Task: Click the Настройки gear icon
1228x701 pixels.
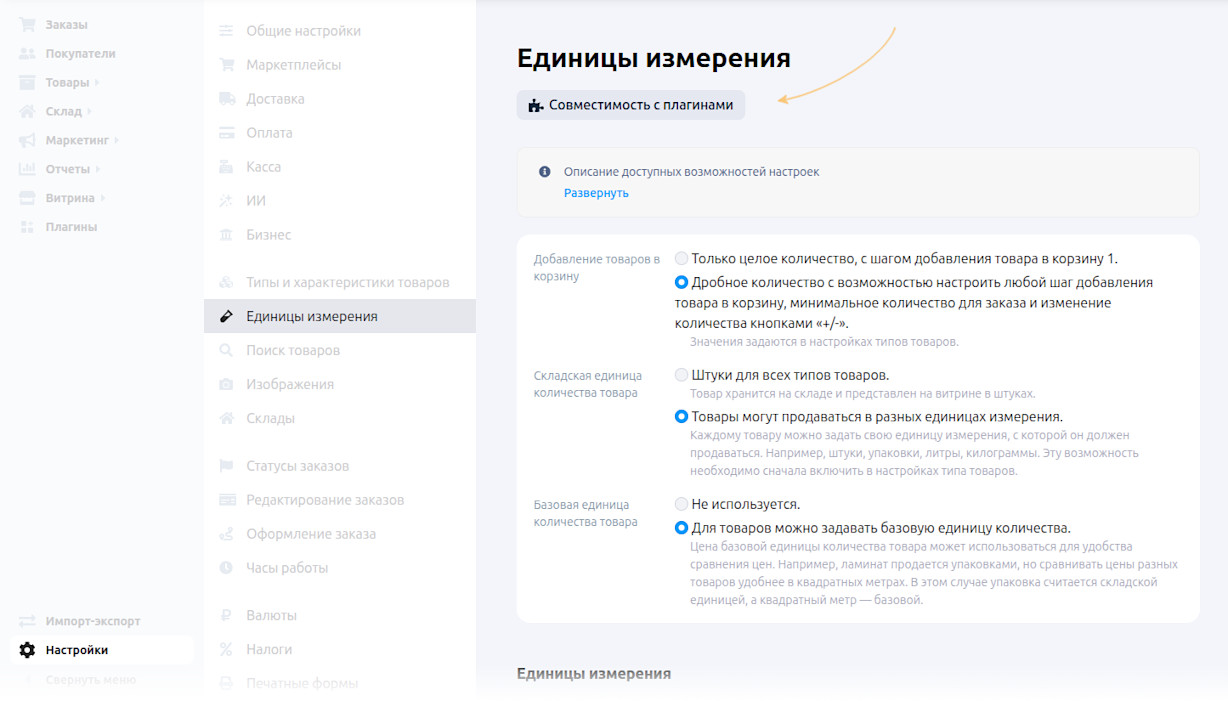Action: pos(26,650)
